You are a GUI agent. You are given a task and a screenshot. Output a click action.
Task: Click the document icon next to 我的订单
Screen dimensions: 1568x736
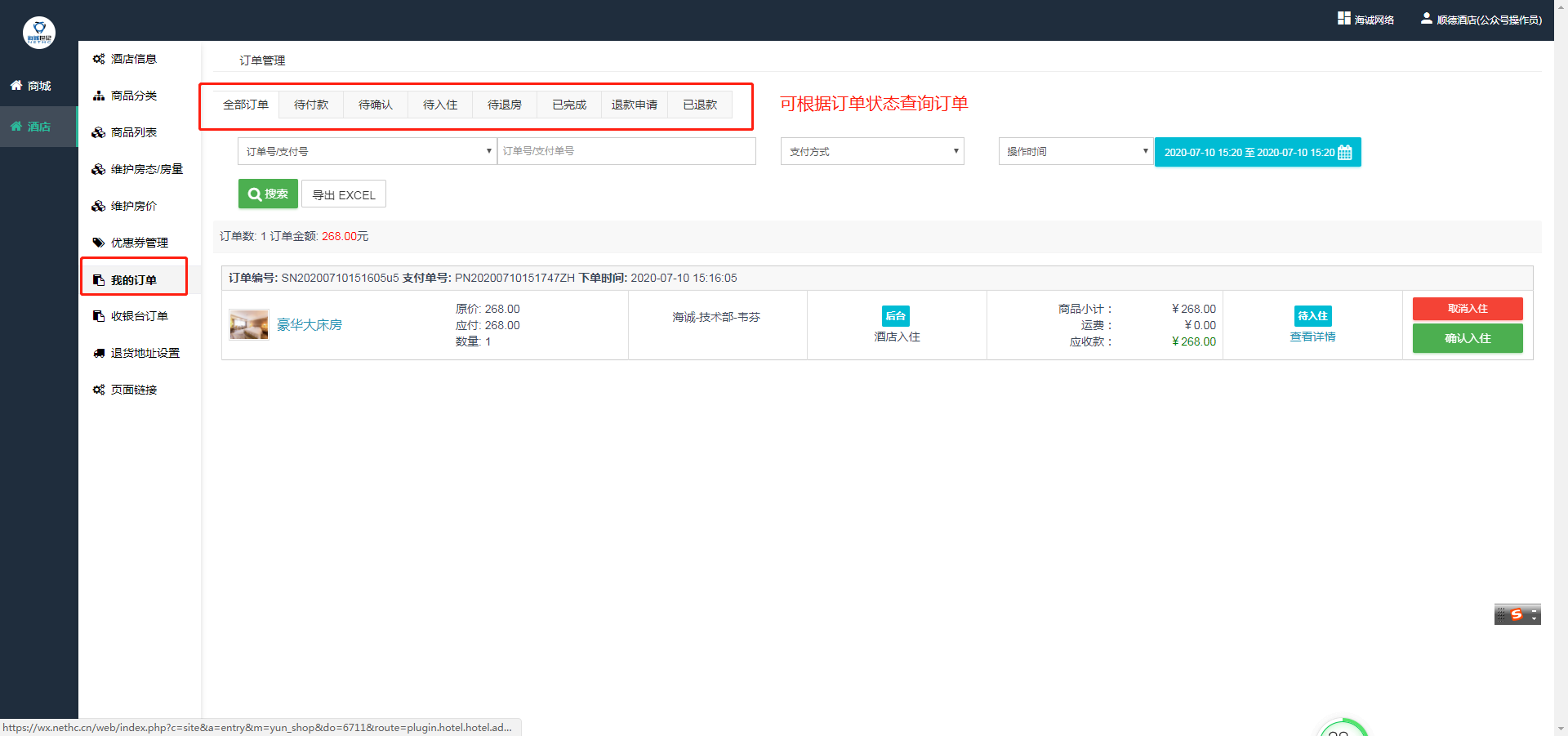tap(99, 280)
